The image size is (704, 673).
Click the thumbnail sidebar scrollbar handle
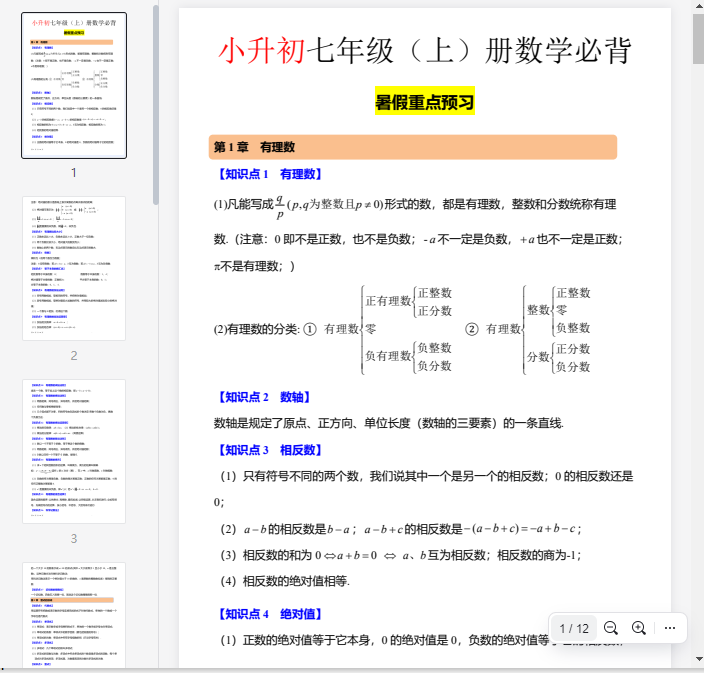pos(155,100)
